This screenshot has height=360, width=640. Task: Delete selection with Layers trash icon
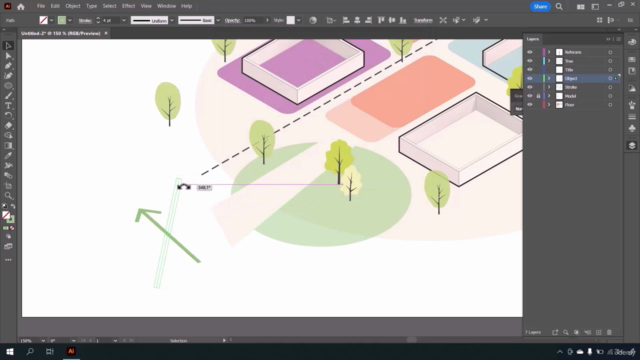(x=609, y=332)
